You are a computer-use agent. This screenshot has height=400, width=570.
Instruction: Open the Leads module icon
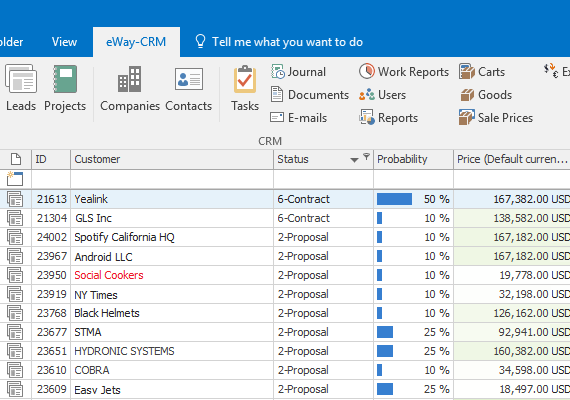pos(21,79)
